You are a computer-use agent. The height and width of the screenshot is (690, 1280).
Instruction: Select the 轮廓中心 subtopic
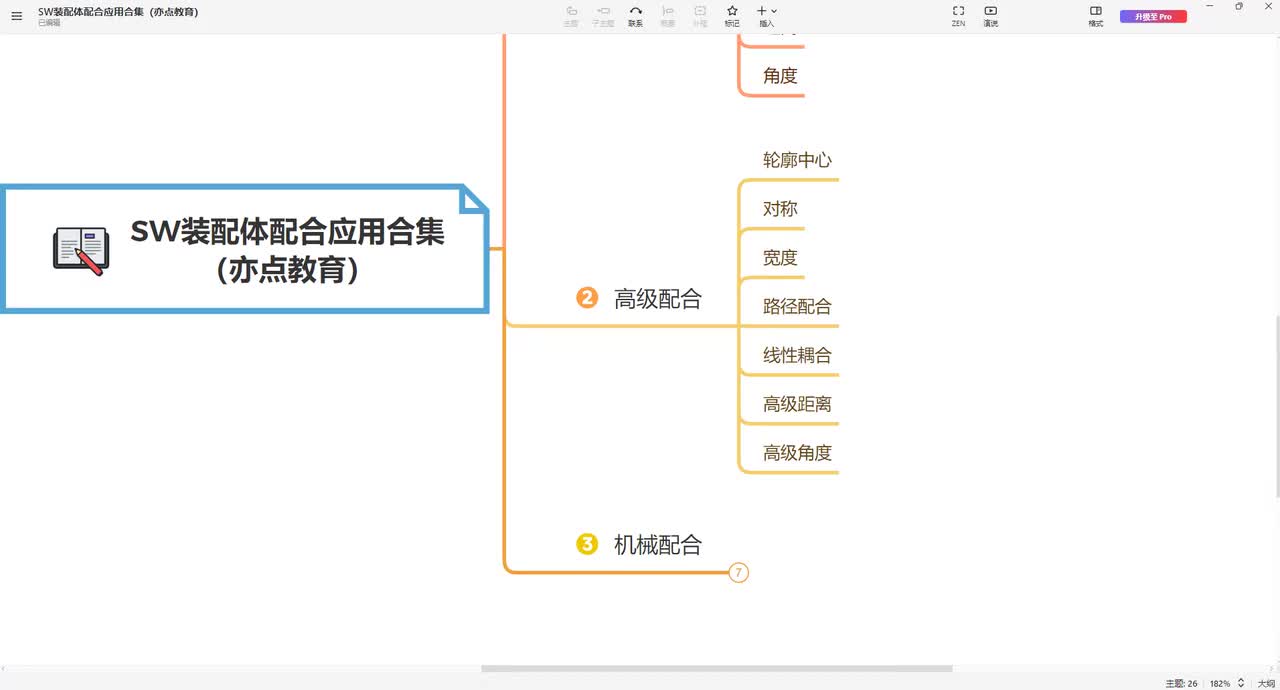797,160
